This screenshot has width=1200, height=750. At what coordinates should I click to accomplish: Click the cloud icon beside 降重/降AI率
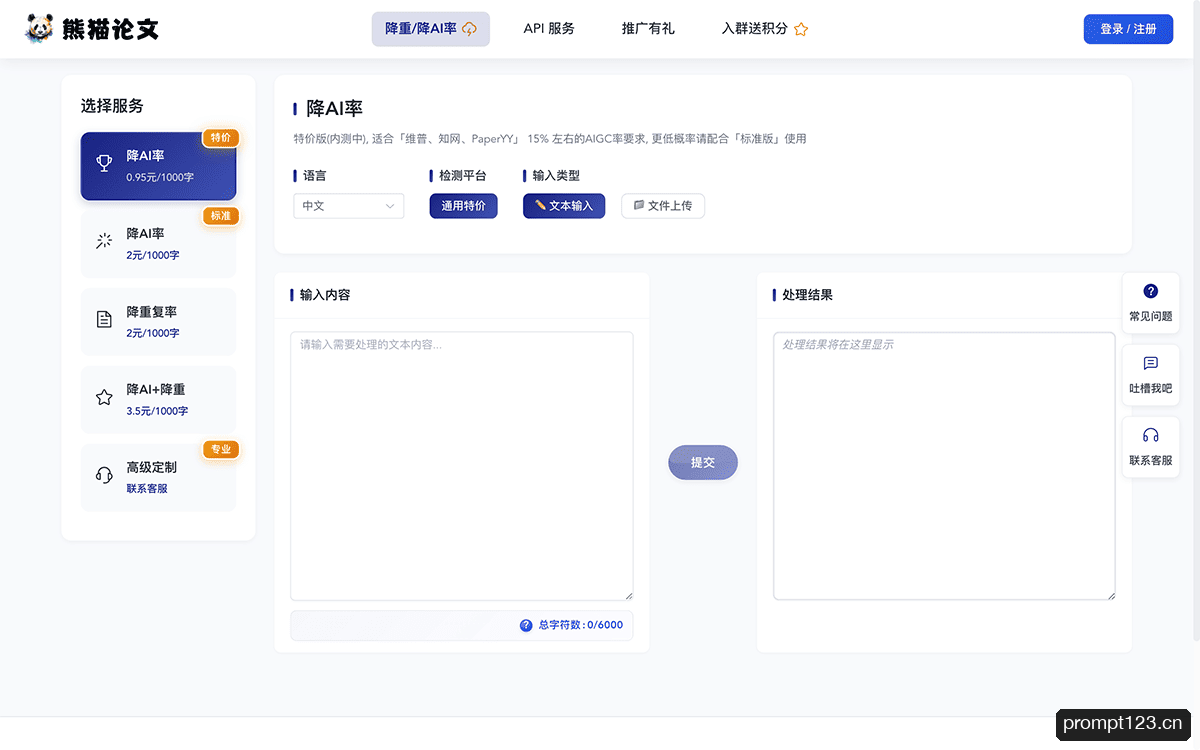tap(469, 30)
